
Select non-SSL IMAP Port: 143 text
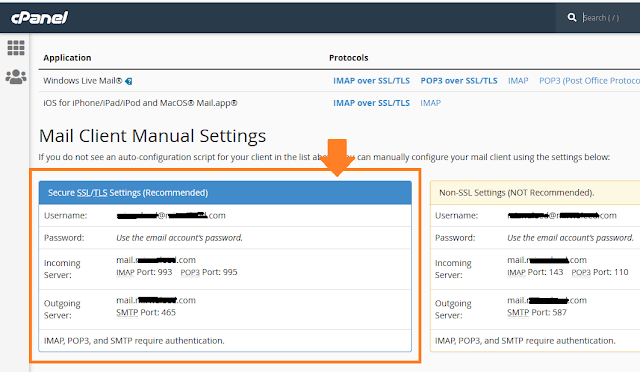pyautogui.click(x=535, y=272)
